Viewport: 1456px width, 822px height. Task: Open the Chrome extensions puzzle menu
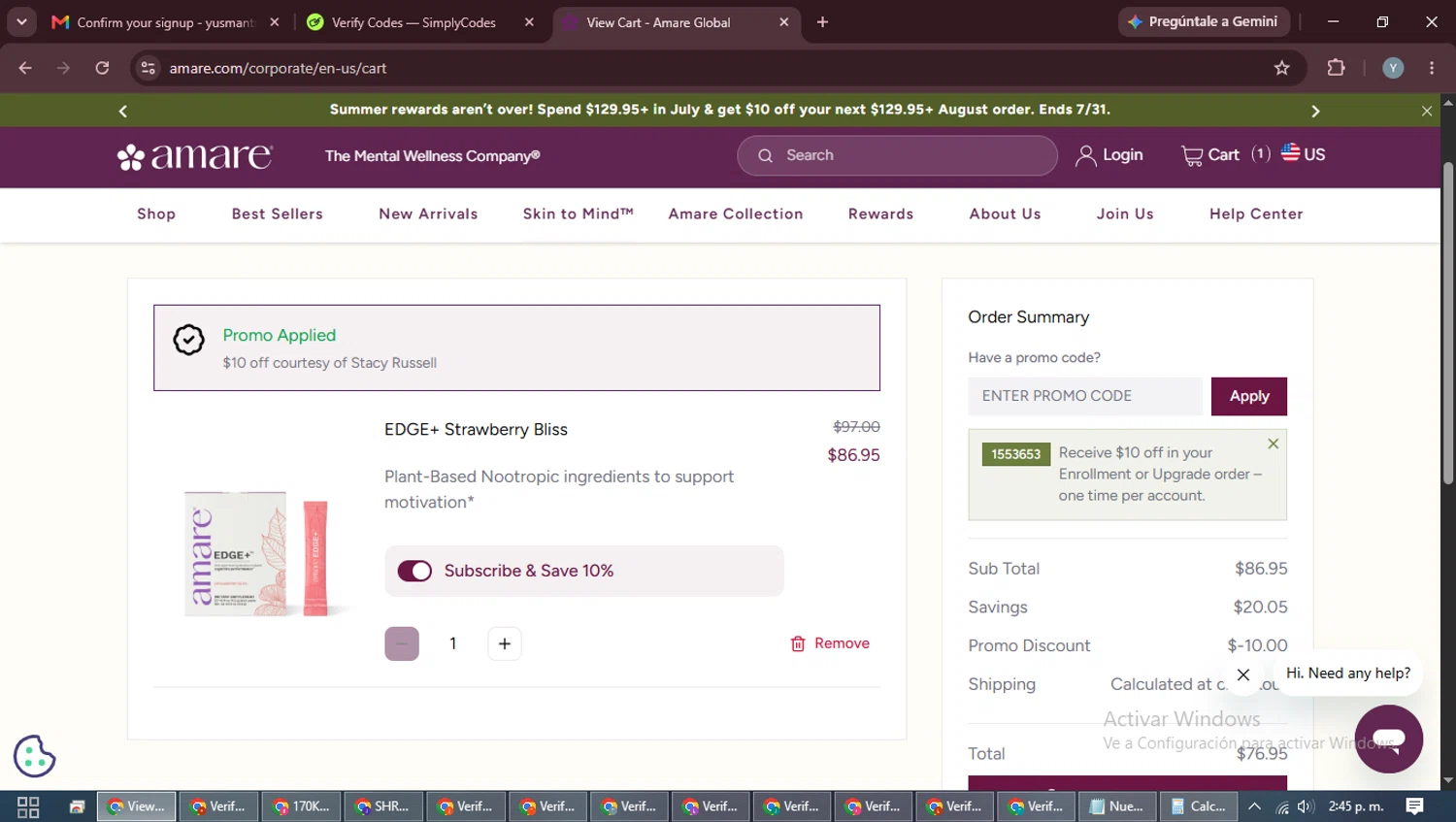click(1337, 68)
